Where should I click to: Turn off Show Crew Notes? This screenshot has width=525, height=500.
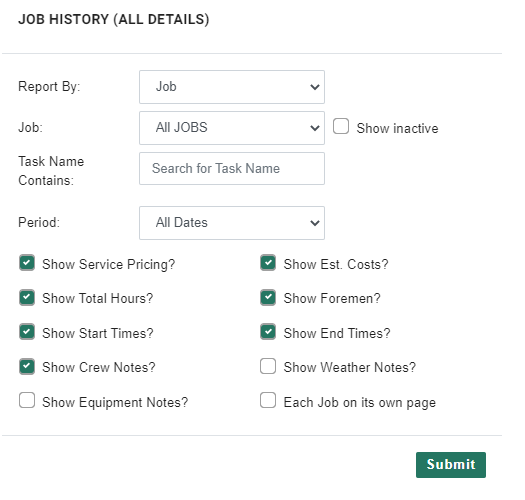point(27,366)
